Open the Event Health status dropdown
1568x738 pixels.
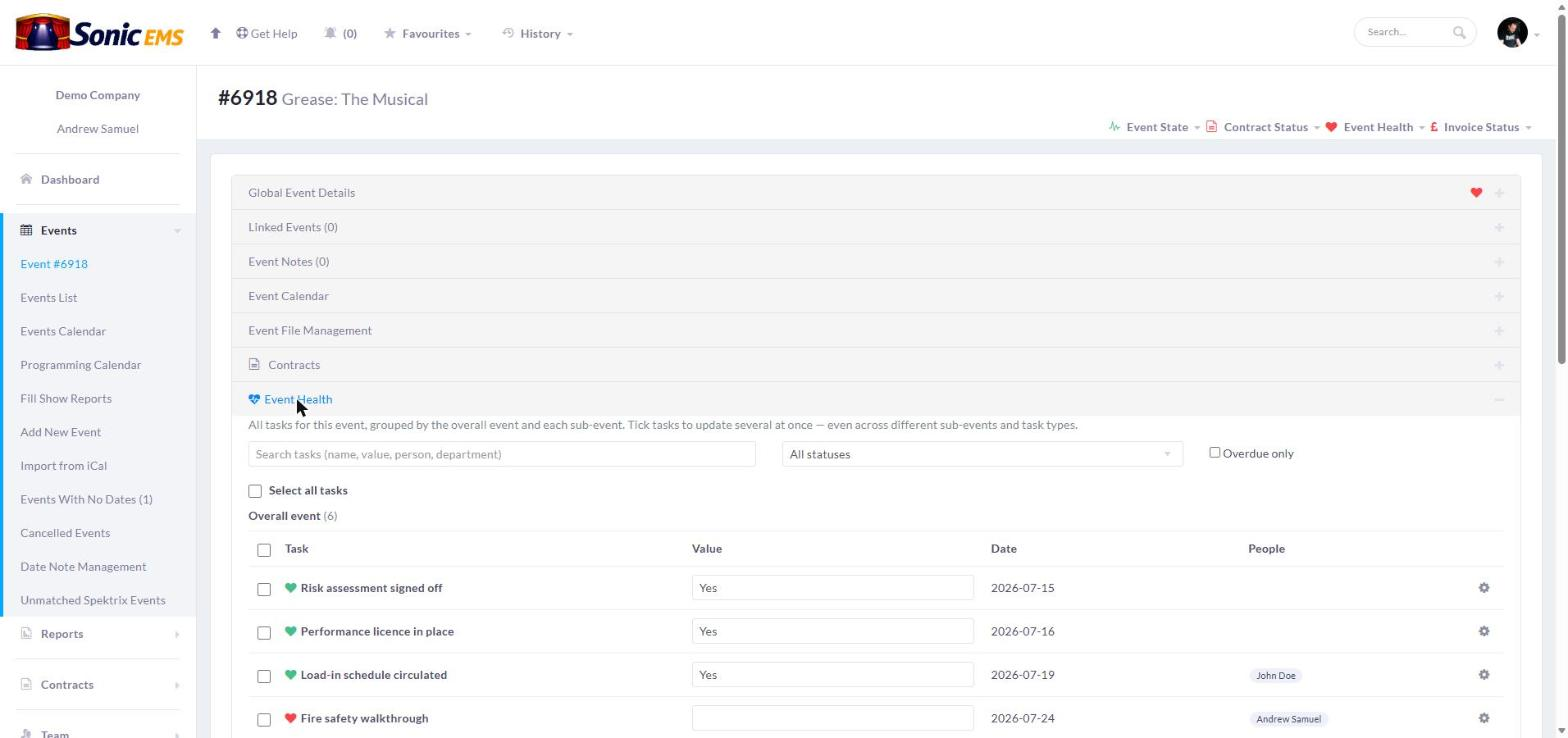1375,127
